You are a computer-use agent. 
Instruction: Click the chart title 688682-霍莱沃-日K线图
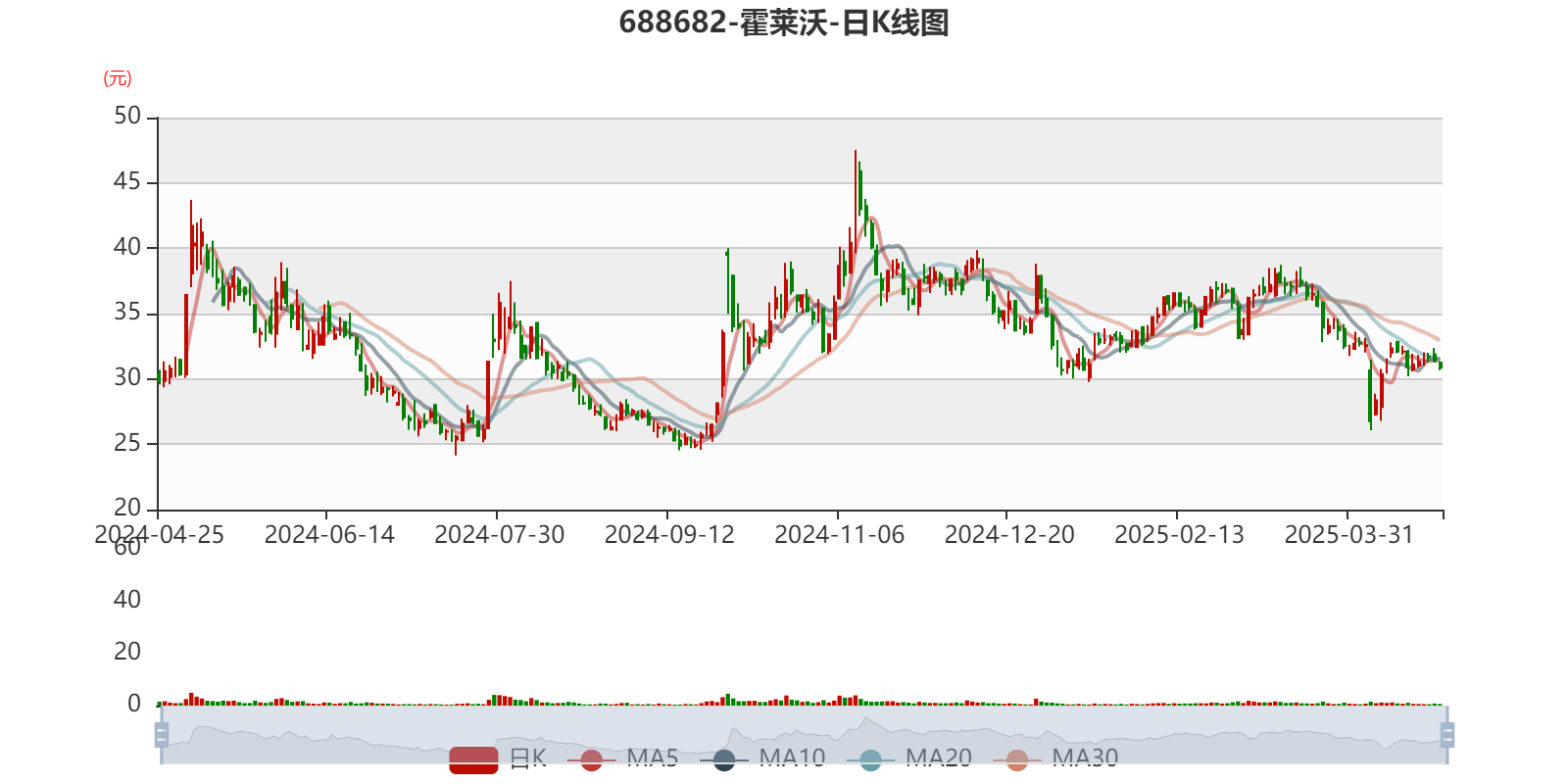click(x=784, y=22)
